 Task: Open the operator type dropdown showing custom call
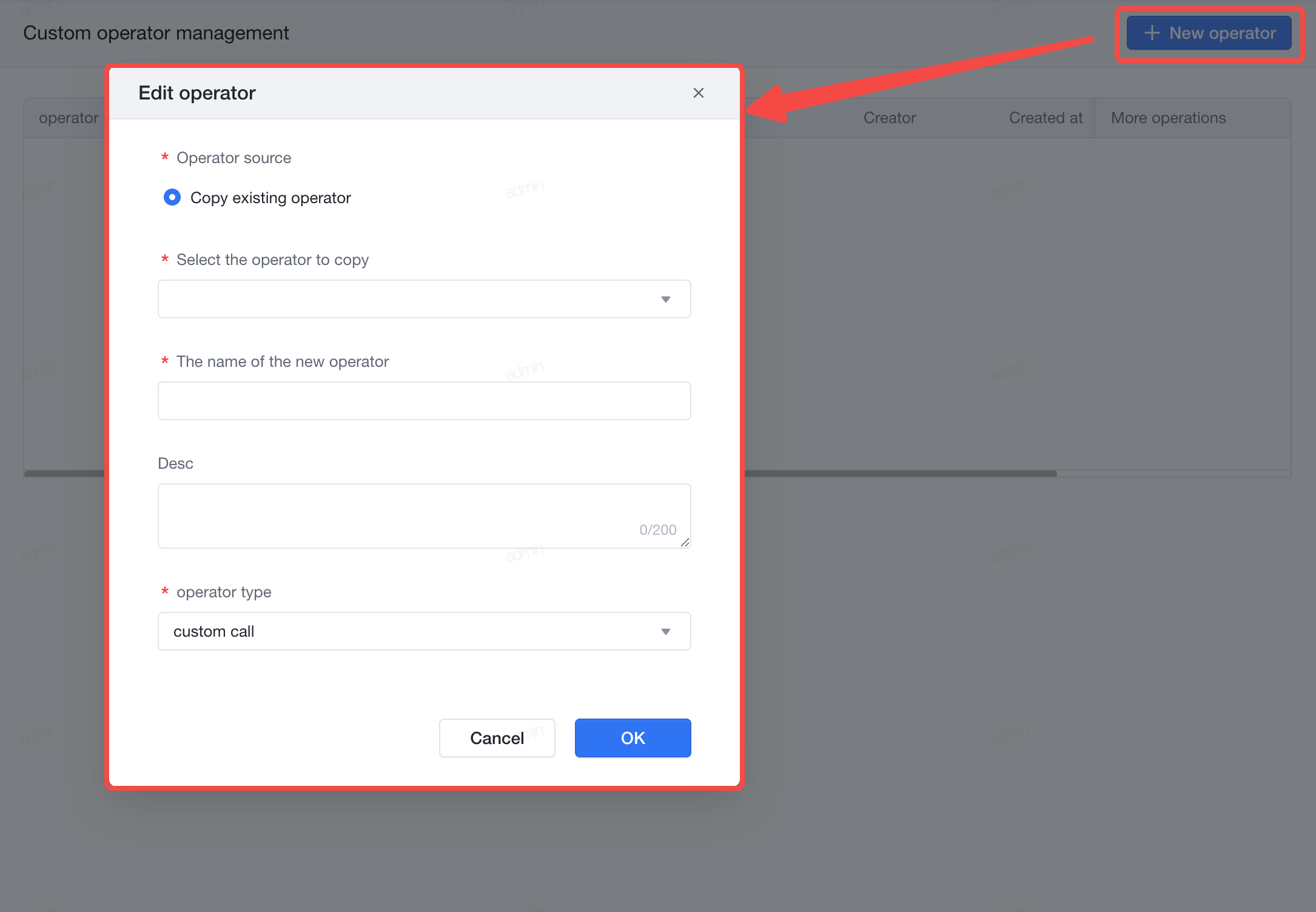pyautogui.click(x=424, y=631)
